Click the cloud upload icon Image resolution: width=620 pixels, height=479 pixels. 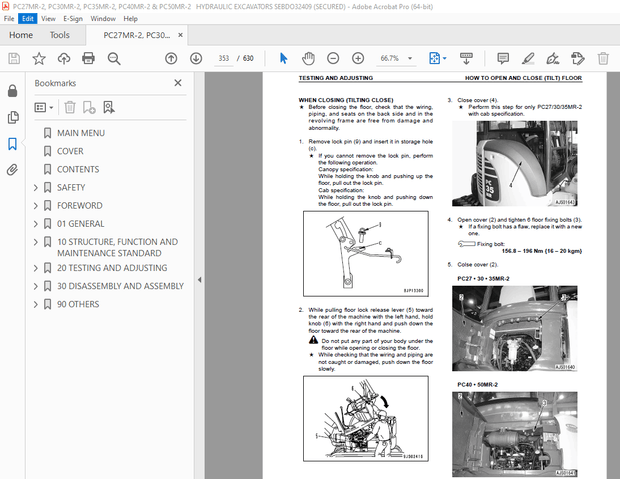click(64, 59)
